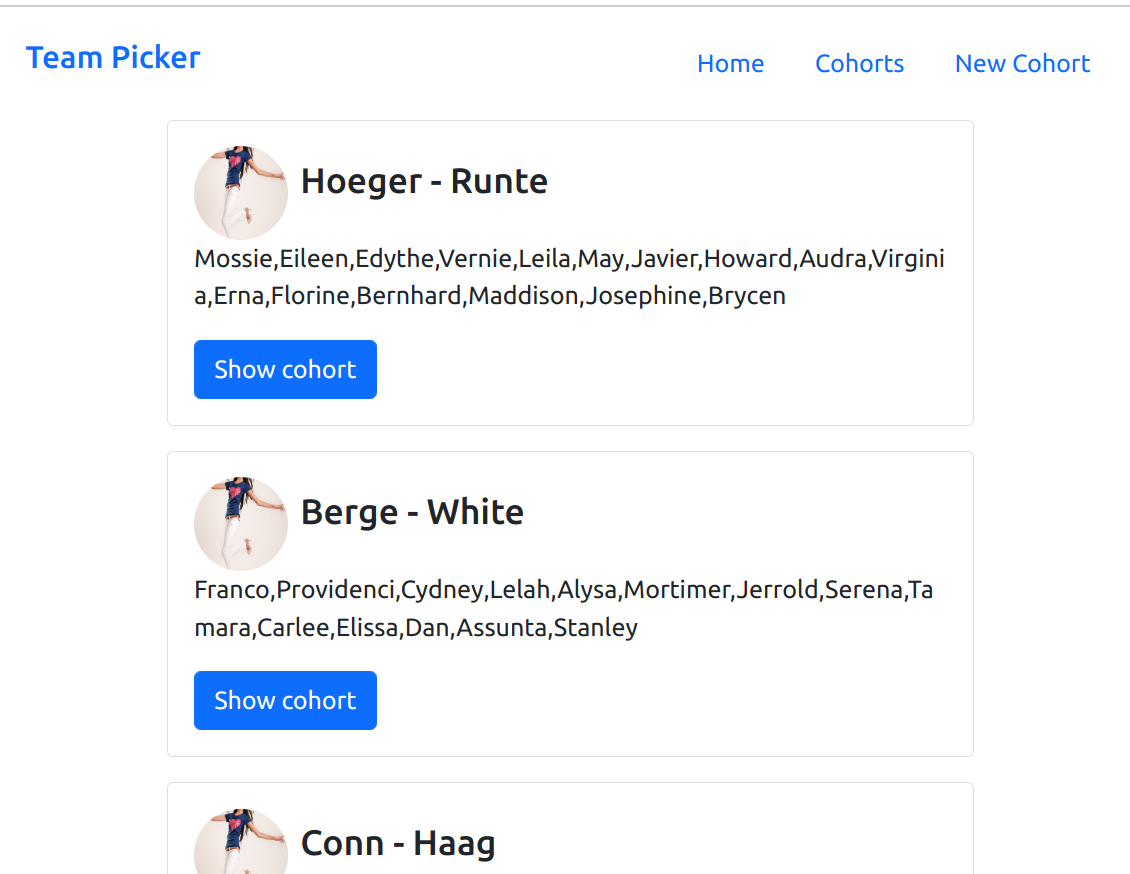
Task: Select the avatar thumbnail on the first cohort card
Action: click(x=240, y=192)
